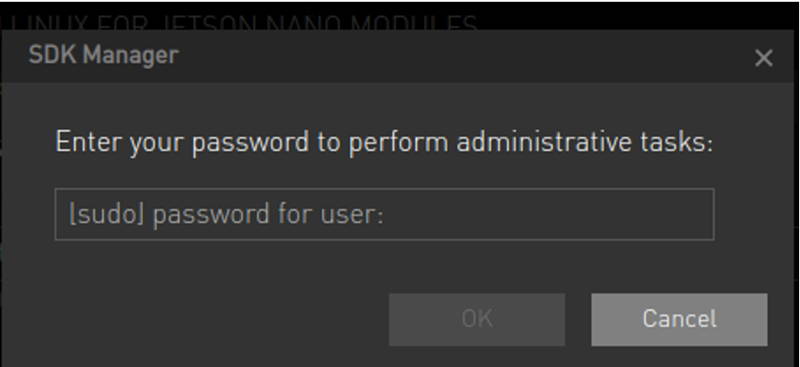Select the greyed-out OK button
The height and width of the screenshot is (367, 800).
click(x=477, y=320)
